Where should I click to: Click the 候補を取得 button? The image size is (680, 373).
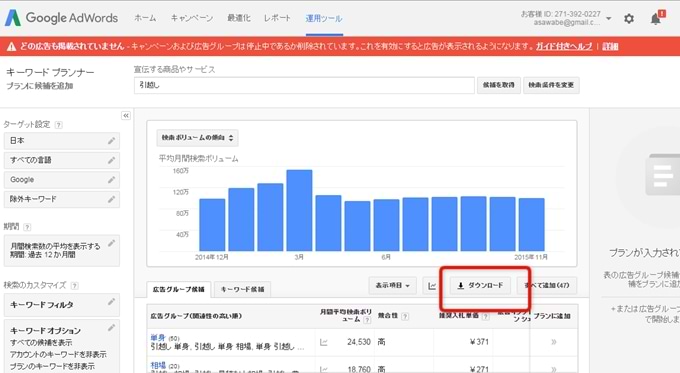pos(499,85)
